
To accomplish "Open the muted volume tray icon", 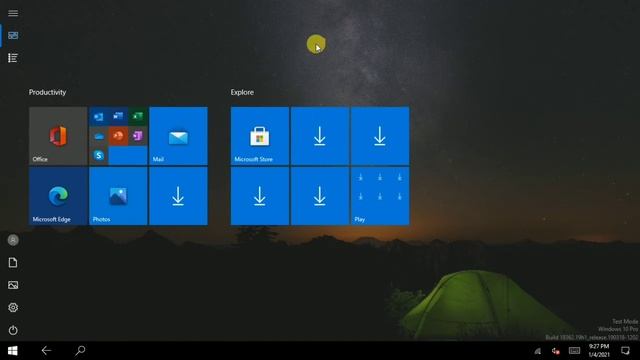I will [556, 351].
